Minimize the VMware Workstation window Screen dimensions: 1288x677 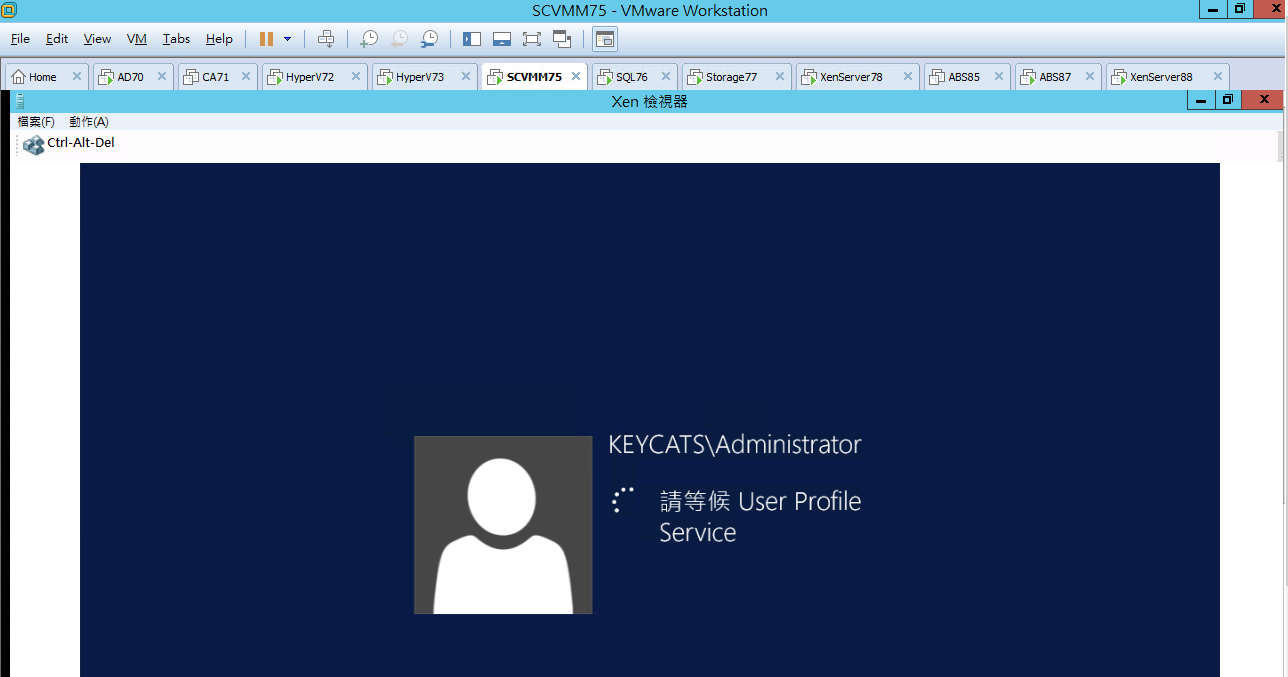[x=1213, y=9]
